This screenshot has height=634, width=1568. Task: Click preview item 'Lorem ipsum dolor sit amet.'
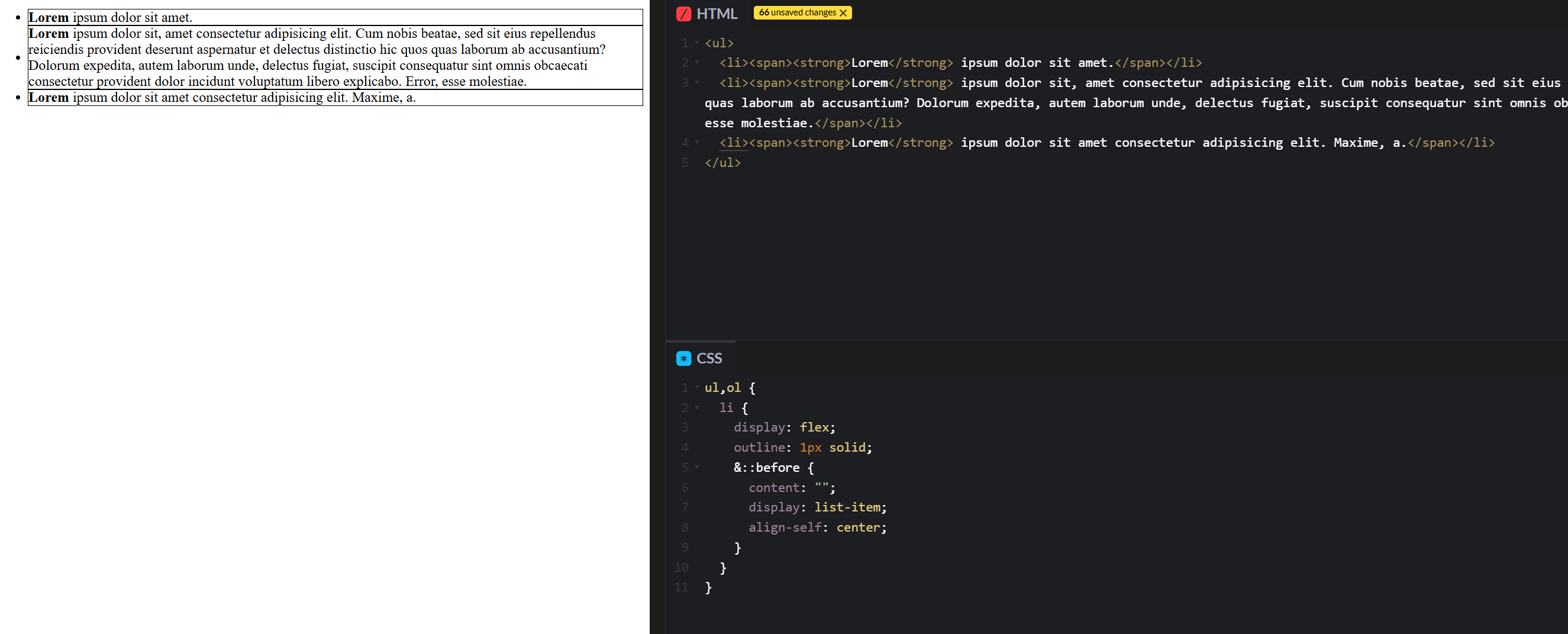pos(110,18)
